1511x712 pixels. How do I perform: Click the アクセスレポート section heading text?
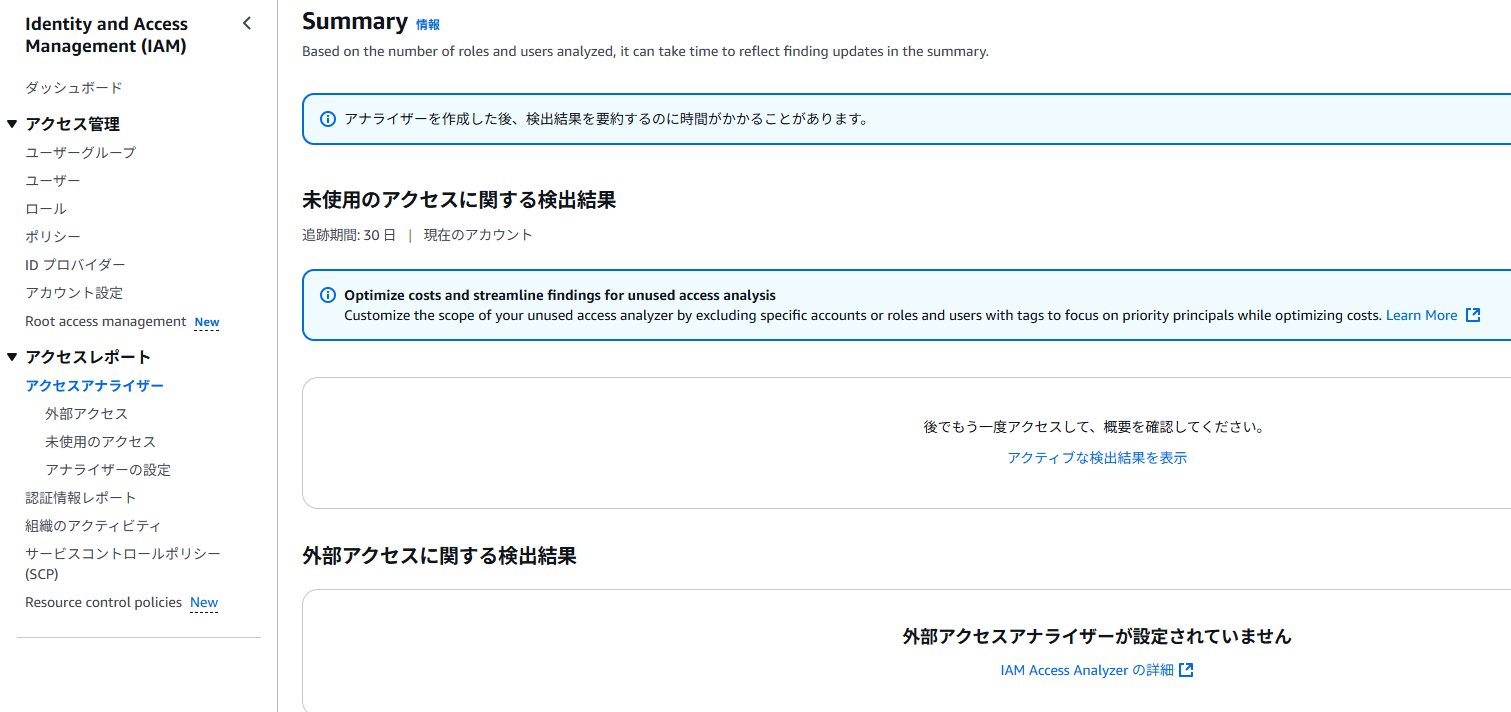[88, 357]
